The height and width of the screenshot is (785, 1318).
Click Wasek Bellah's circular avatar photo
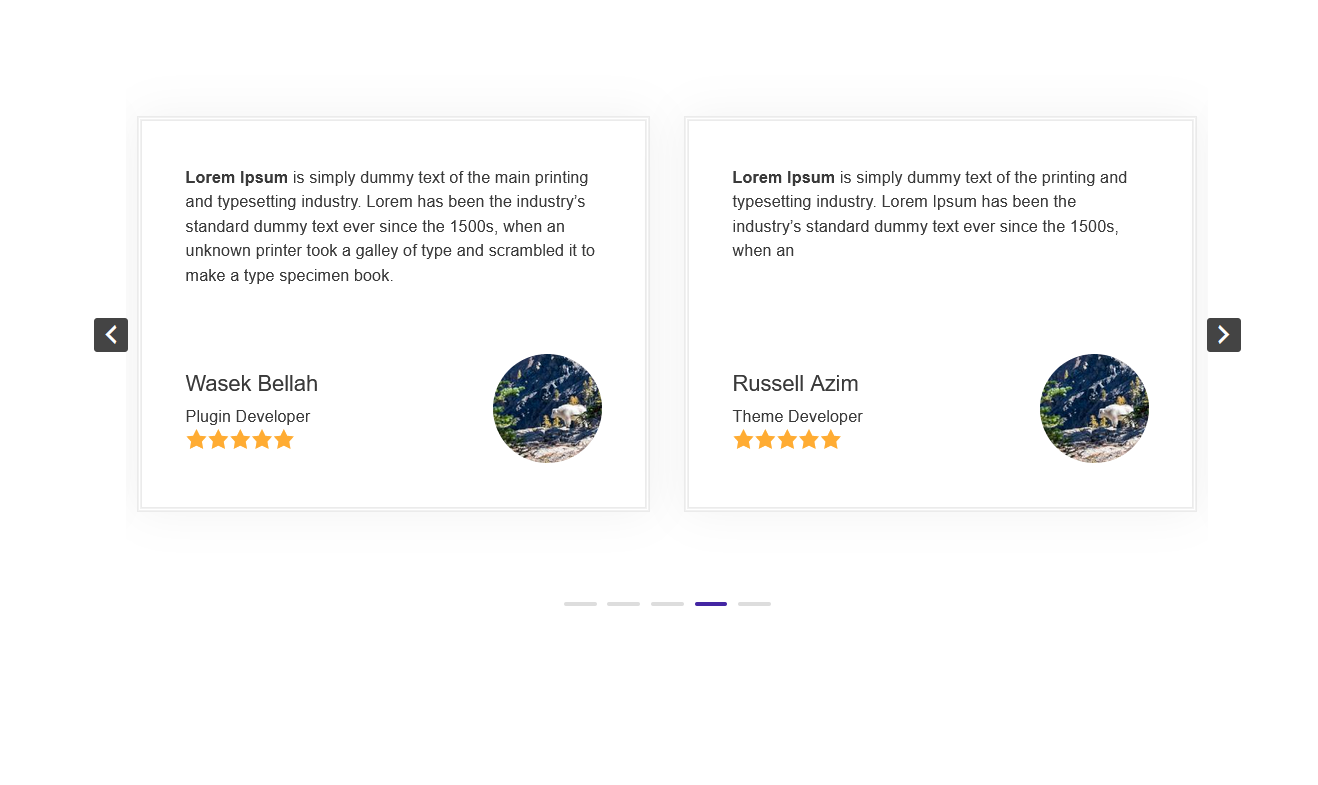547,408
